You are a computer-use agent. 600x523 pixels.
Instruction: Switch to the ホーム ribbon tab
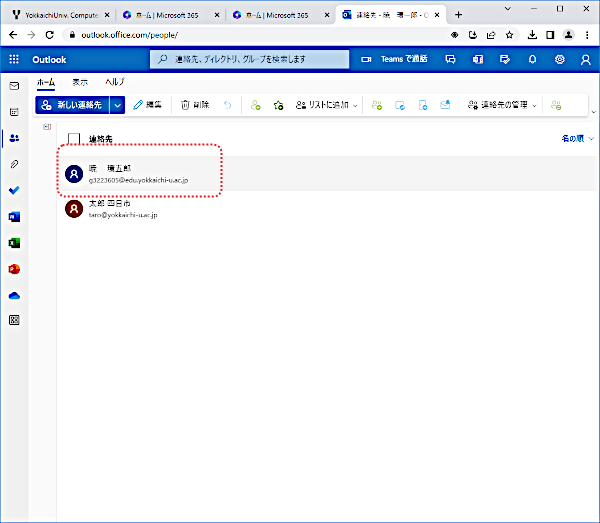tap(46, 82)
